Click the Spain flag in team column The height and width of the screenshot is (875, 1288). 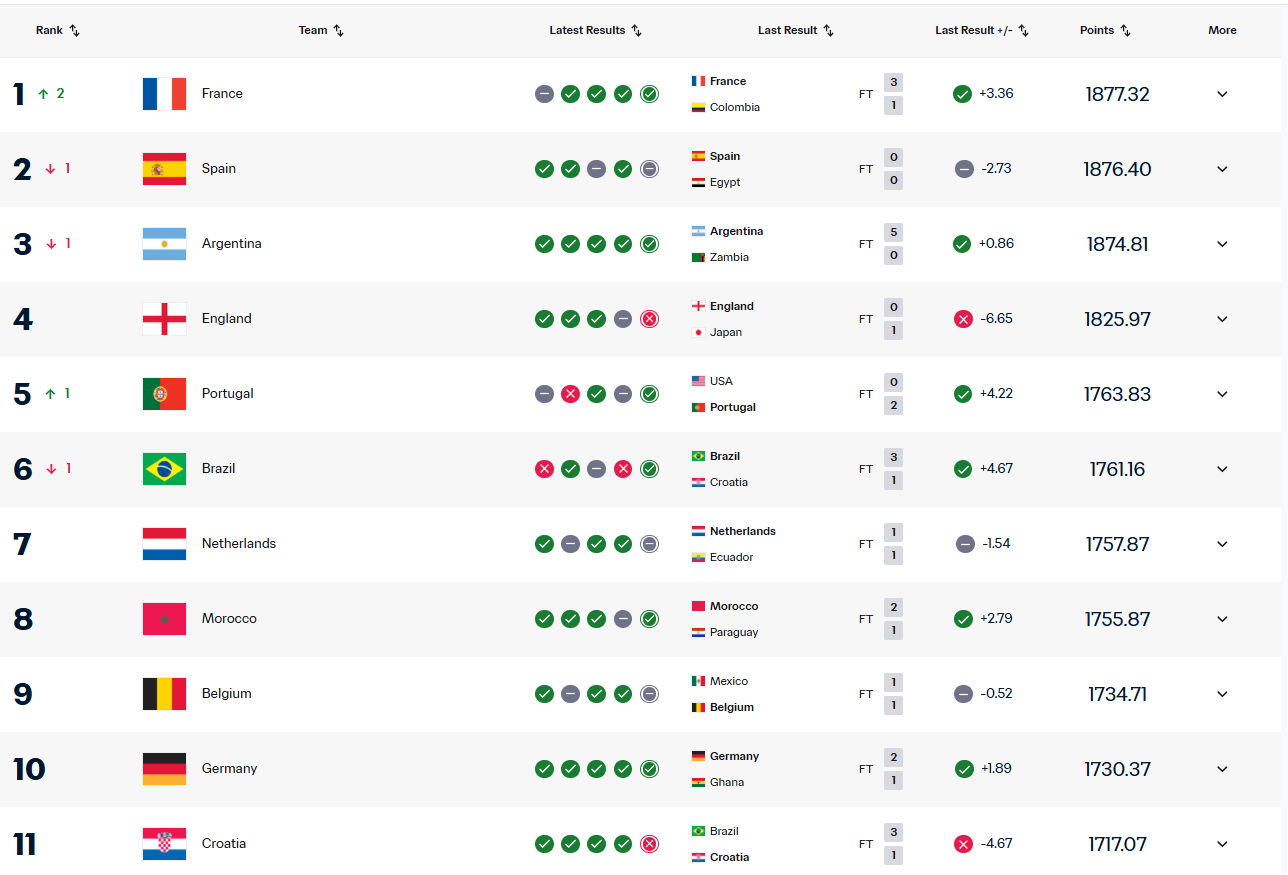tap(164, 169)
